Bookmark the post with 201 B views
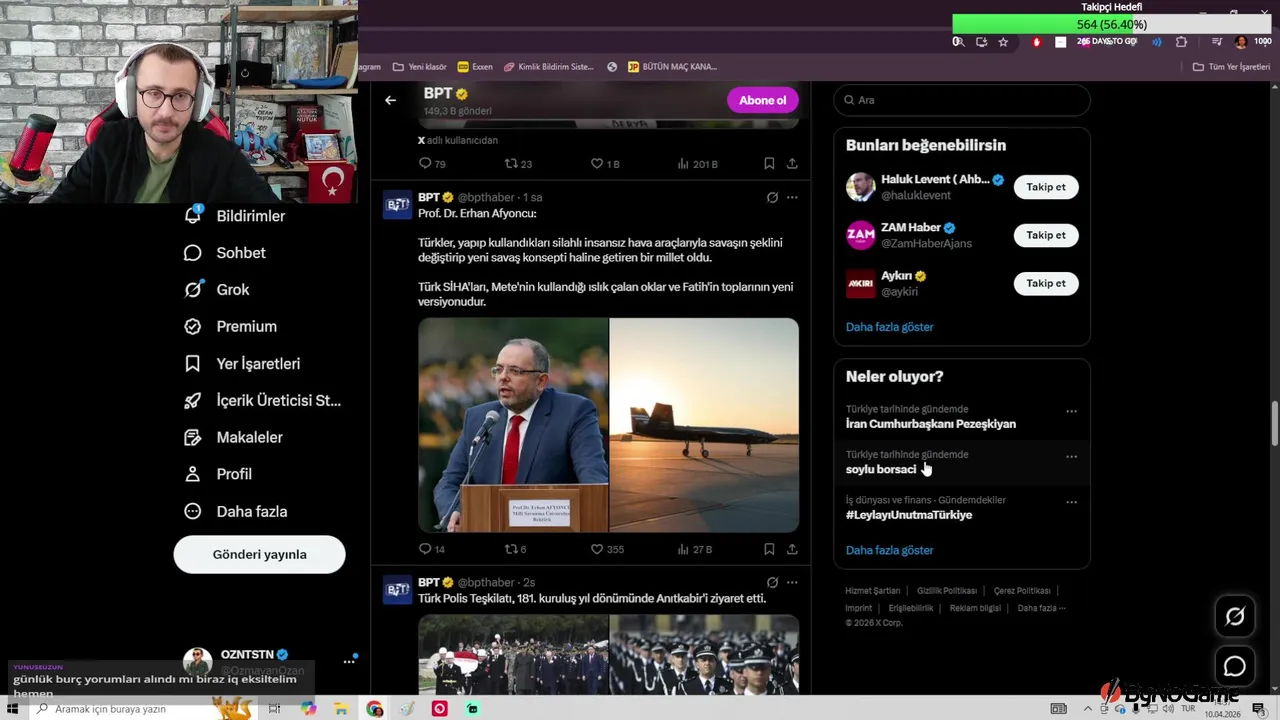 769,164
